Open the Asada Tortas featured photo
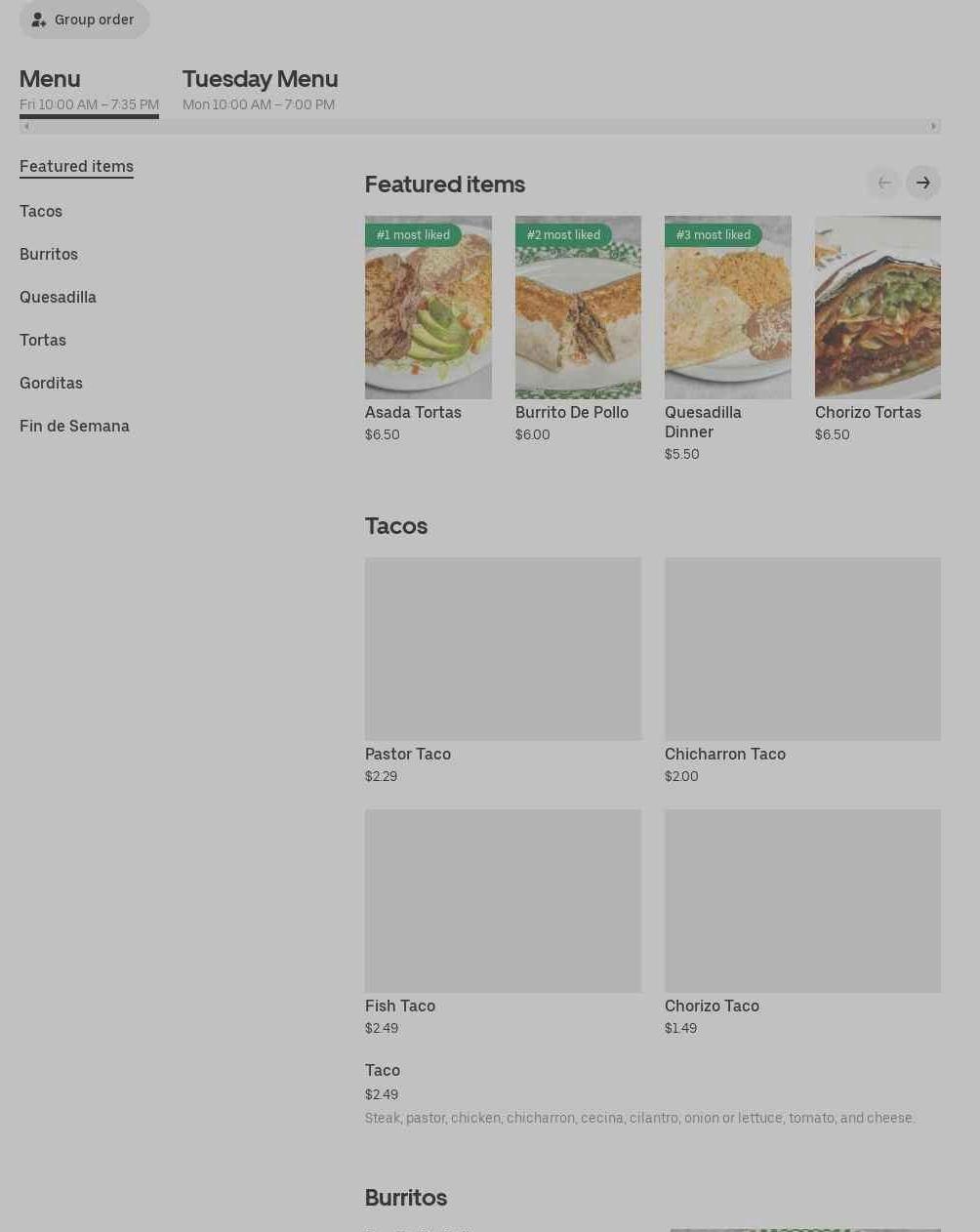 point(428,308)
